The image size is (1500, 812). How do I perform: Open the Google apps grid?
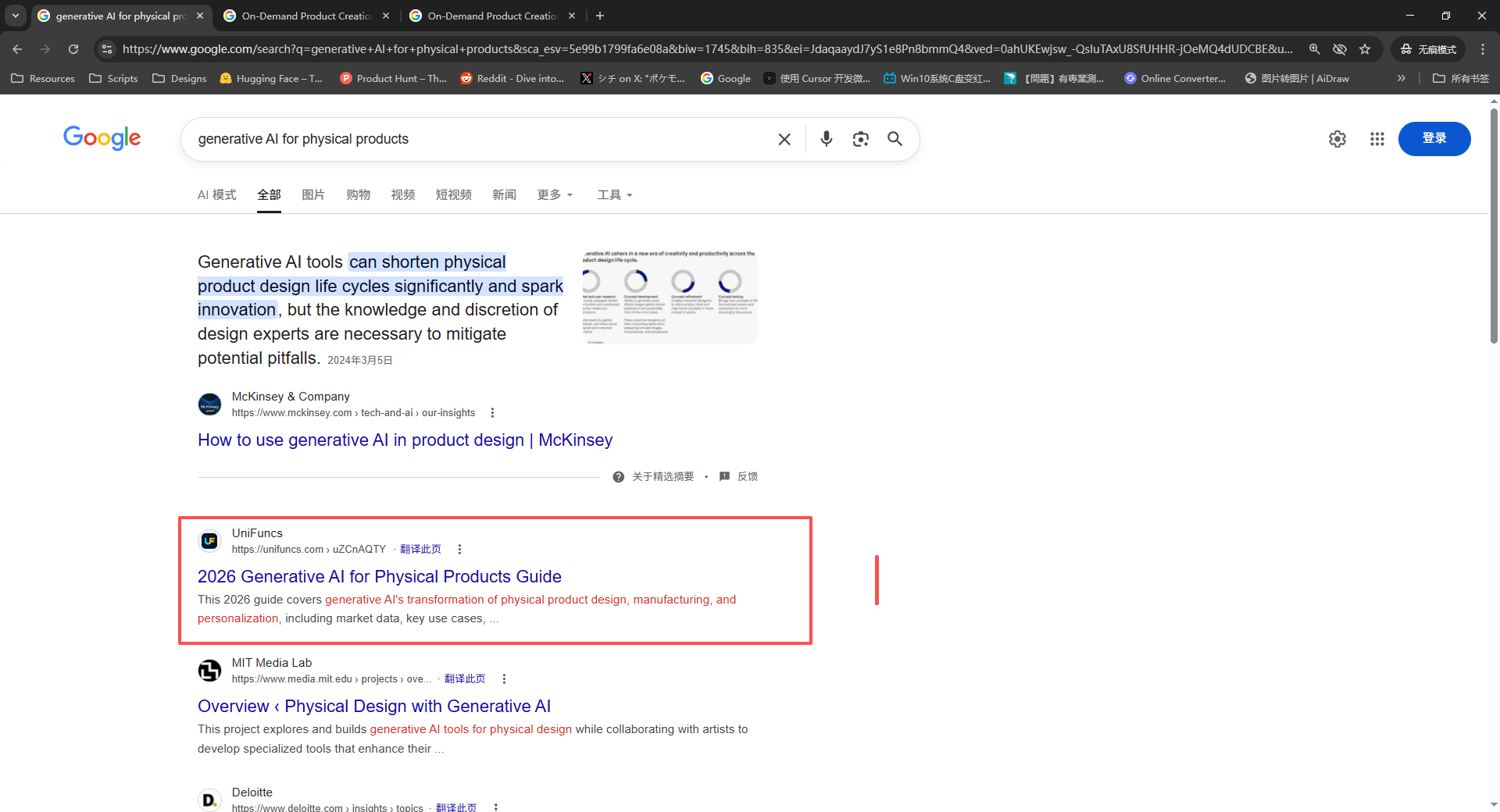point(1377,139)
